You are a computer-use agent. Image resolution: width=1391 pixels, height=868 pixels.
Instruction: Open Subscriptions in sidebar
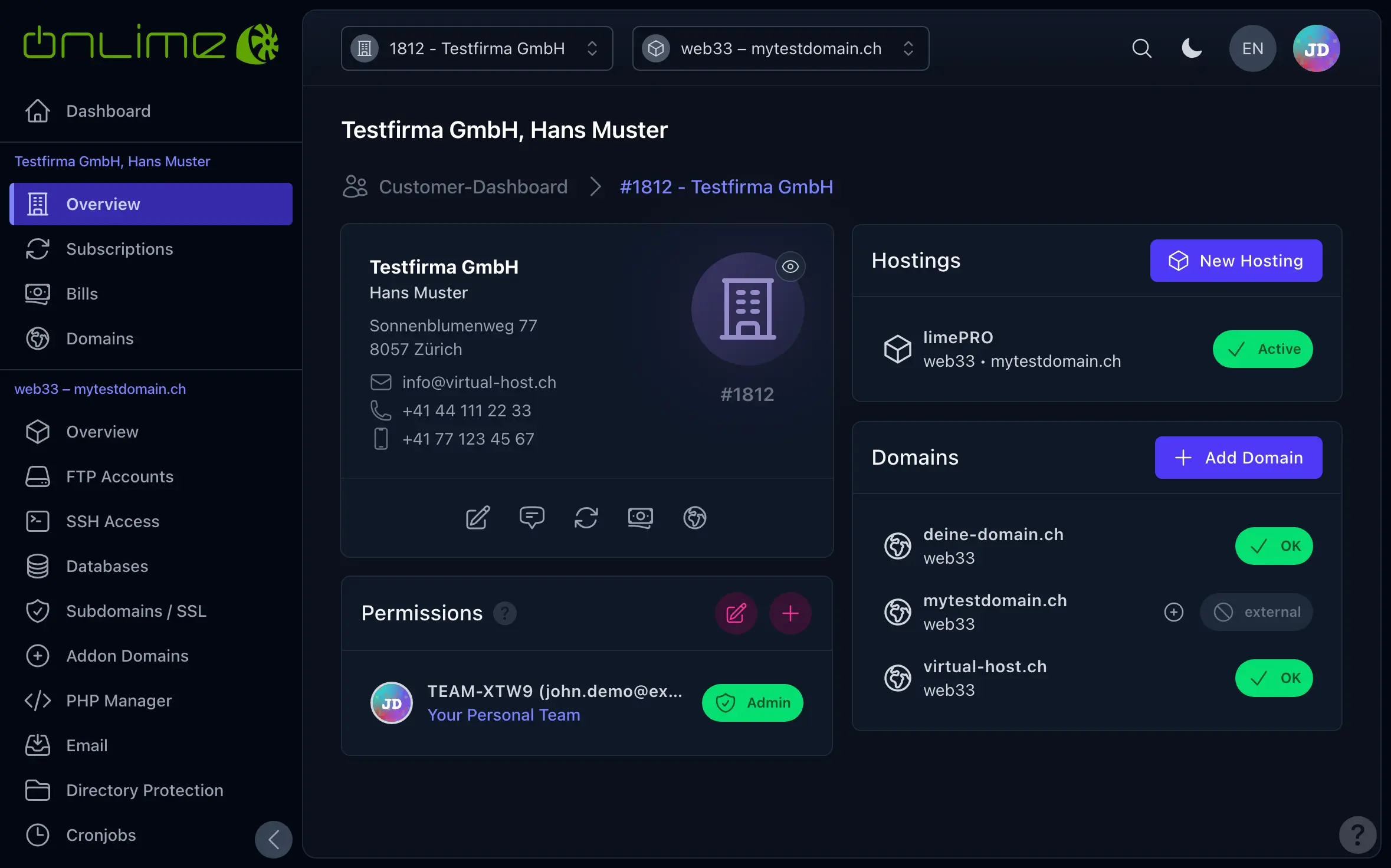coord(151,249)
